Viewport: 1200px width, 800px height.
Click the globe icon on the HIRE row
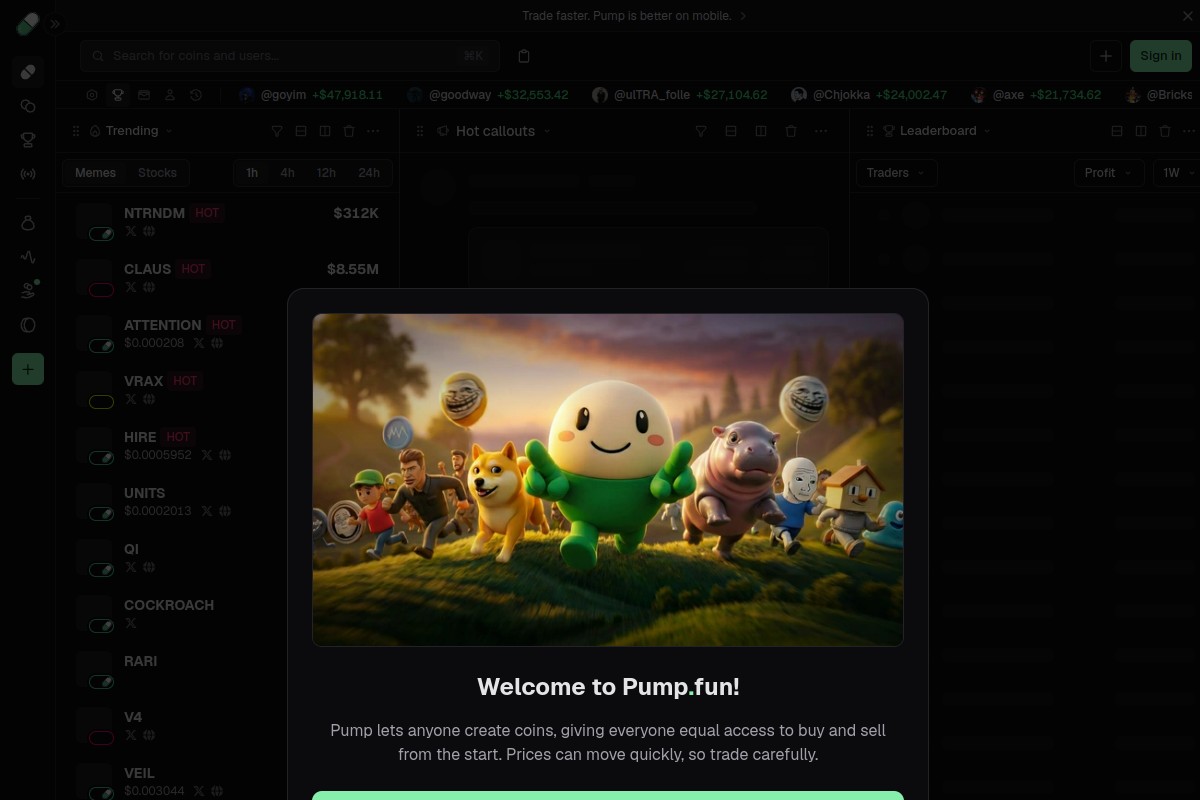coord(225,455)
